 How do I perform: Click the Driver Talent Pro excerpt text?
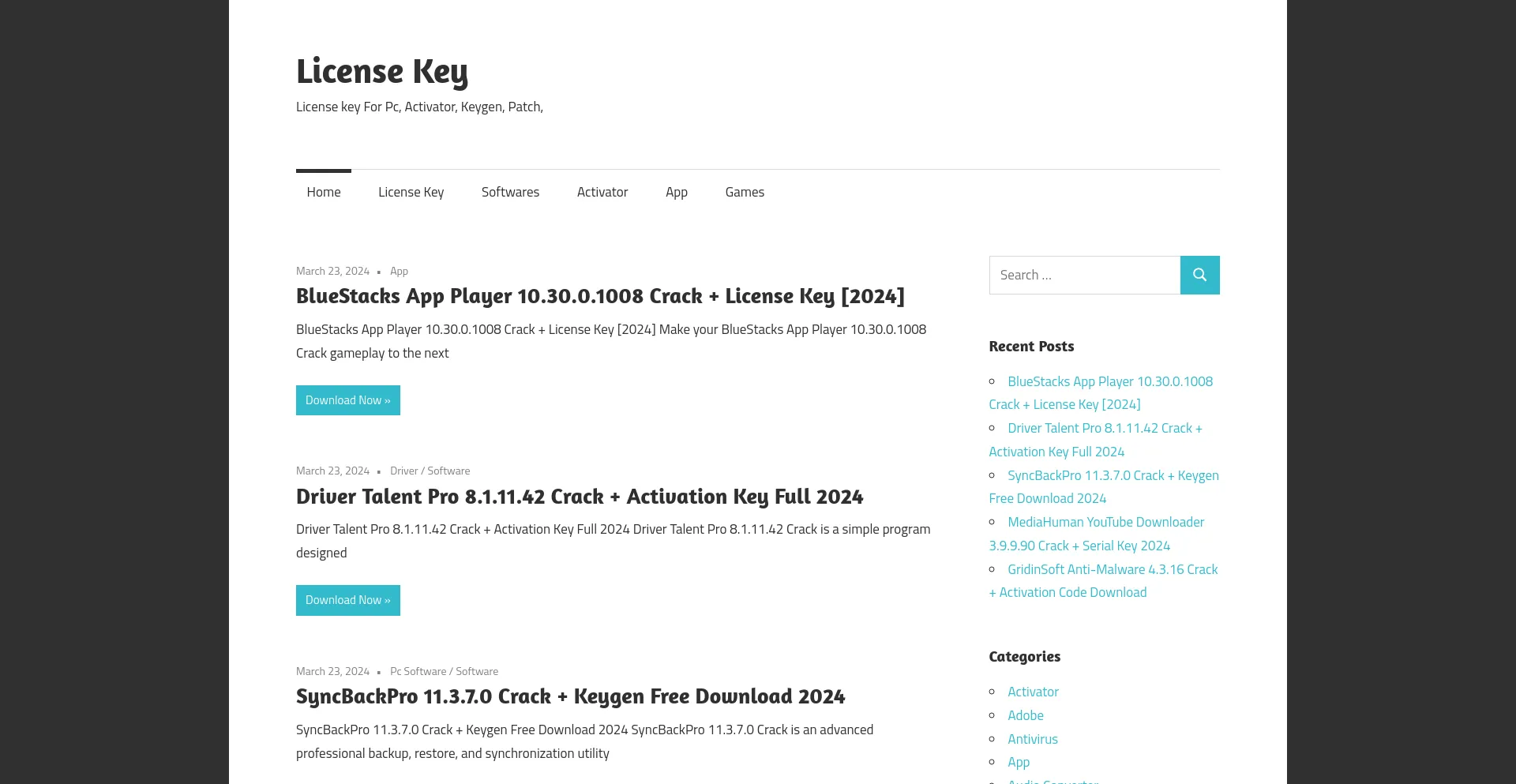614,541
